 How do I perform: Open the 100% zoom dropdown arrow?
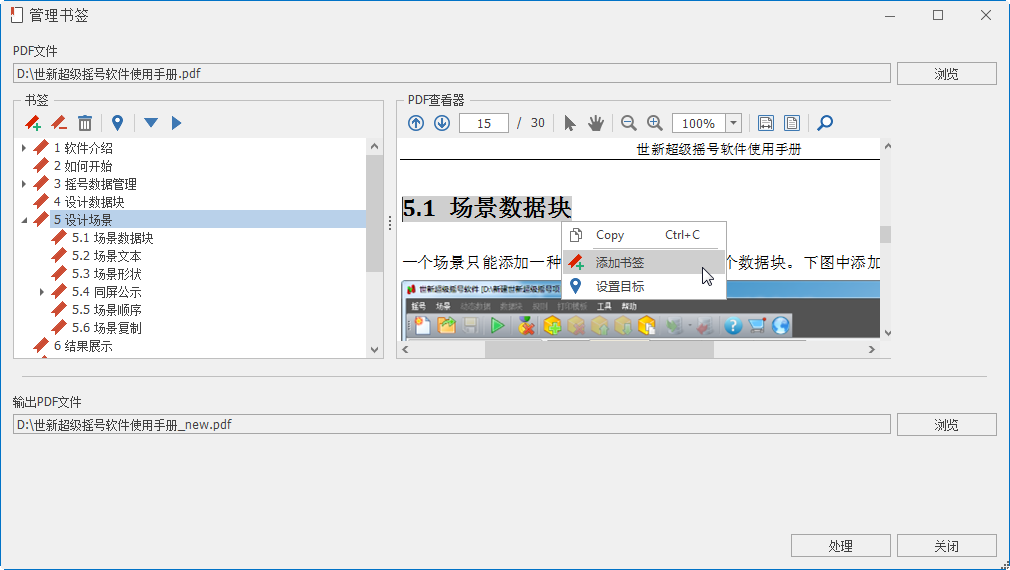coord(734,123)
